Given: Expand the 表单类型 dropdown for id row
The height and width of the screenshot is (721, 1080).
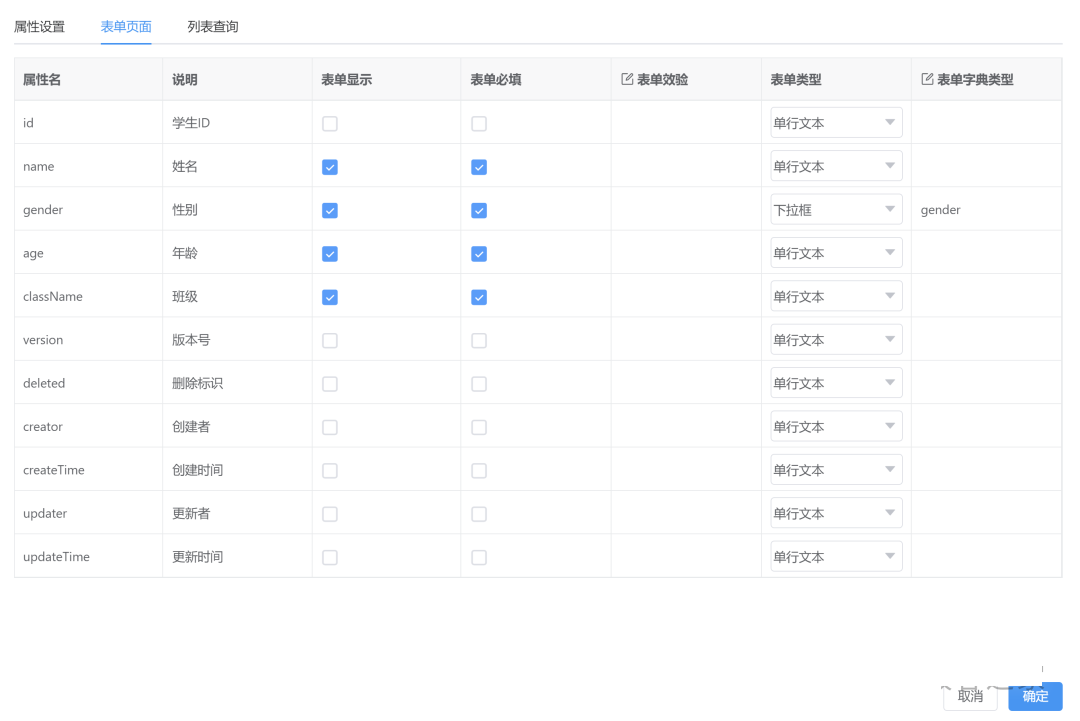Looking at the screenshot, I should (836, 123).
